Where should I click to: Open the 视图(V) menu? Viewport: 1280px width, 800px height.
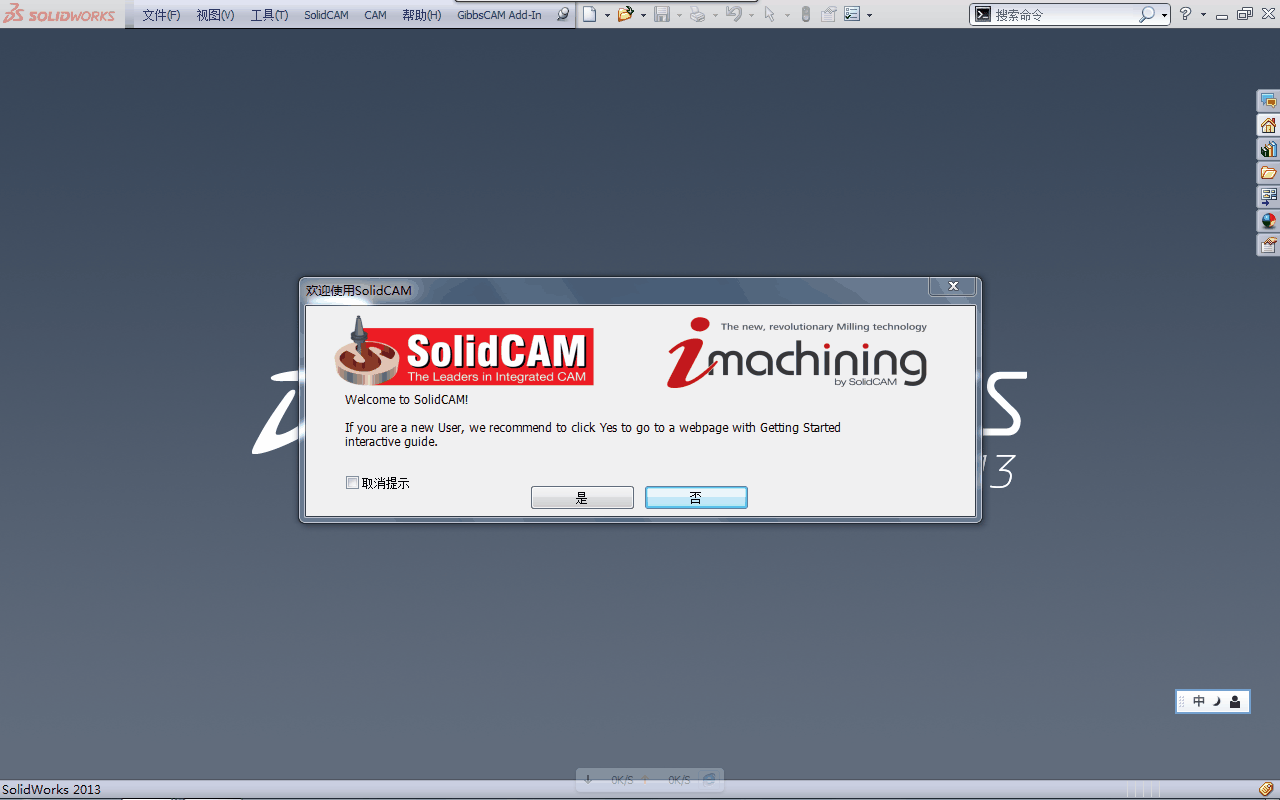(215, 15)
